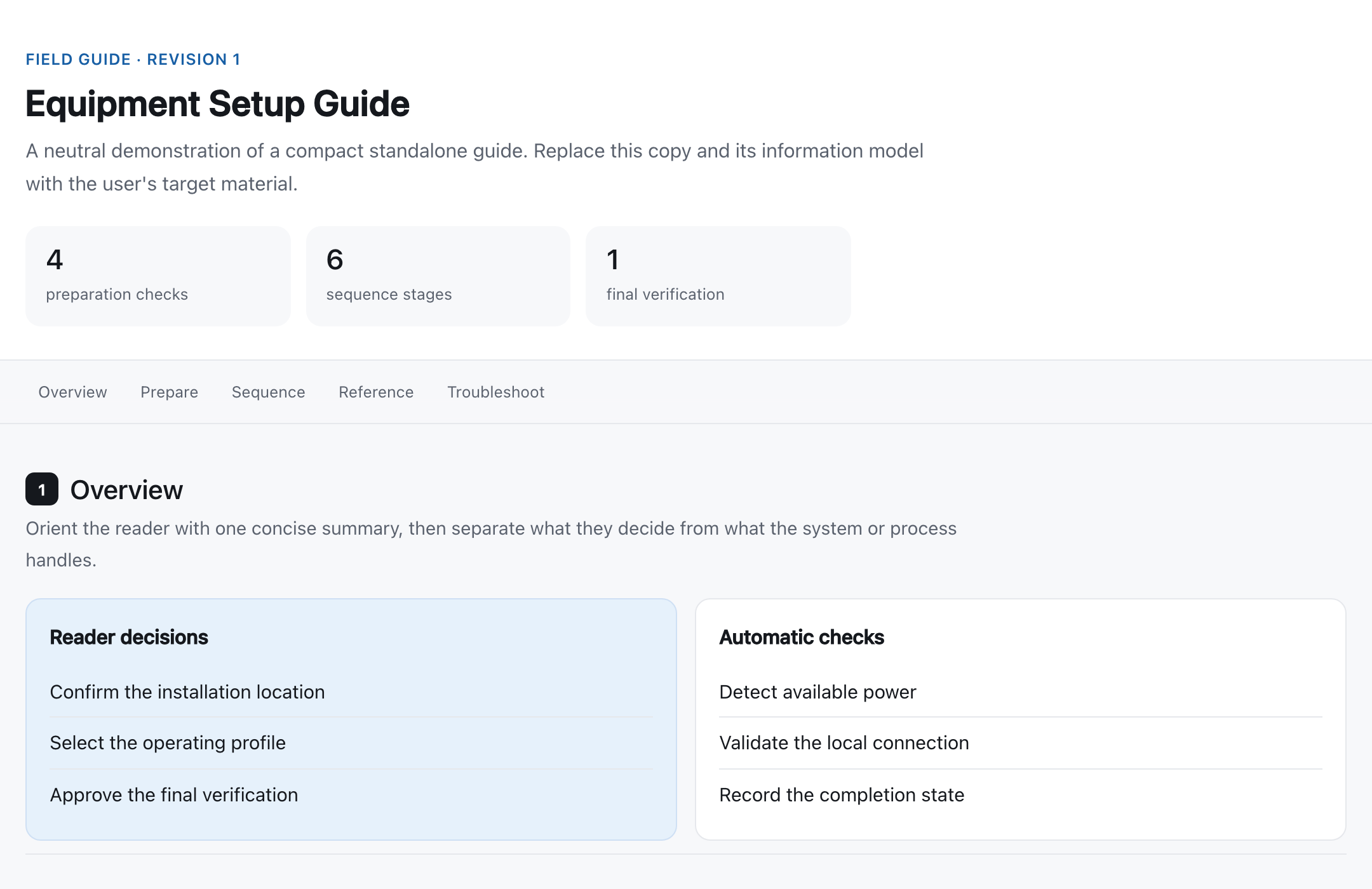Switch to the Prepare tab

point(169,392)
